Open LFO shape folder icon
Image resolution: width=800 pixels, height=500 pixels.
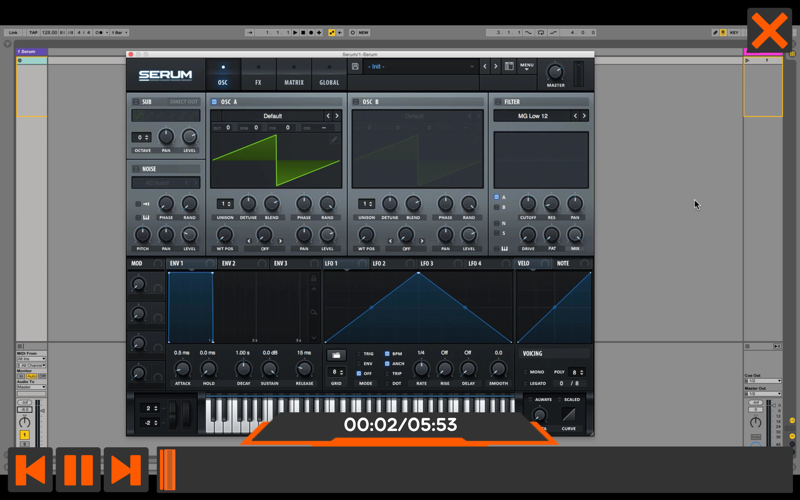tap(336, 355)
